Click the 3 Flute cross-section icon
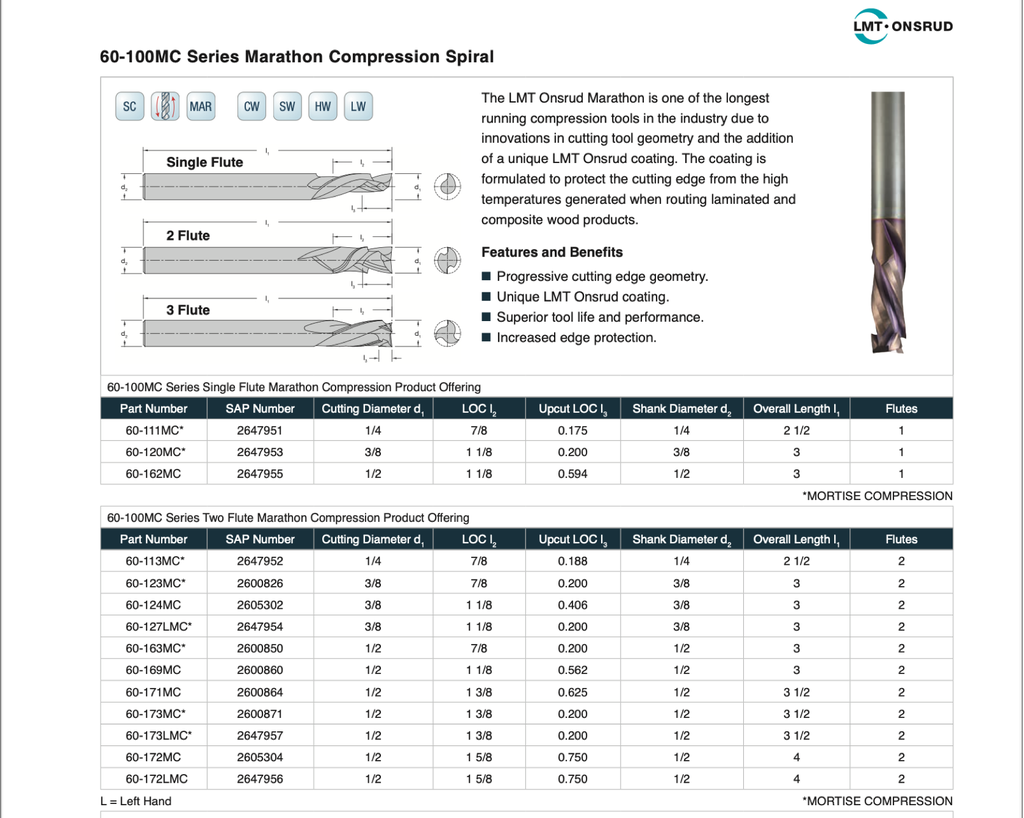Viewport: 1024px width, 818px height. [447, 334]
